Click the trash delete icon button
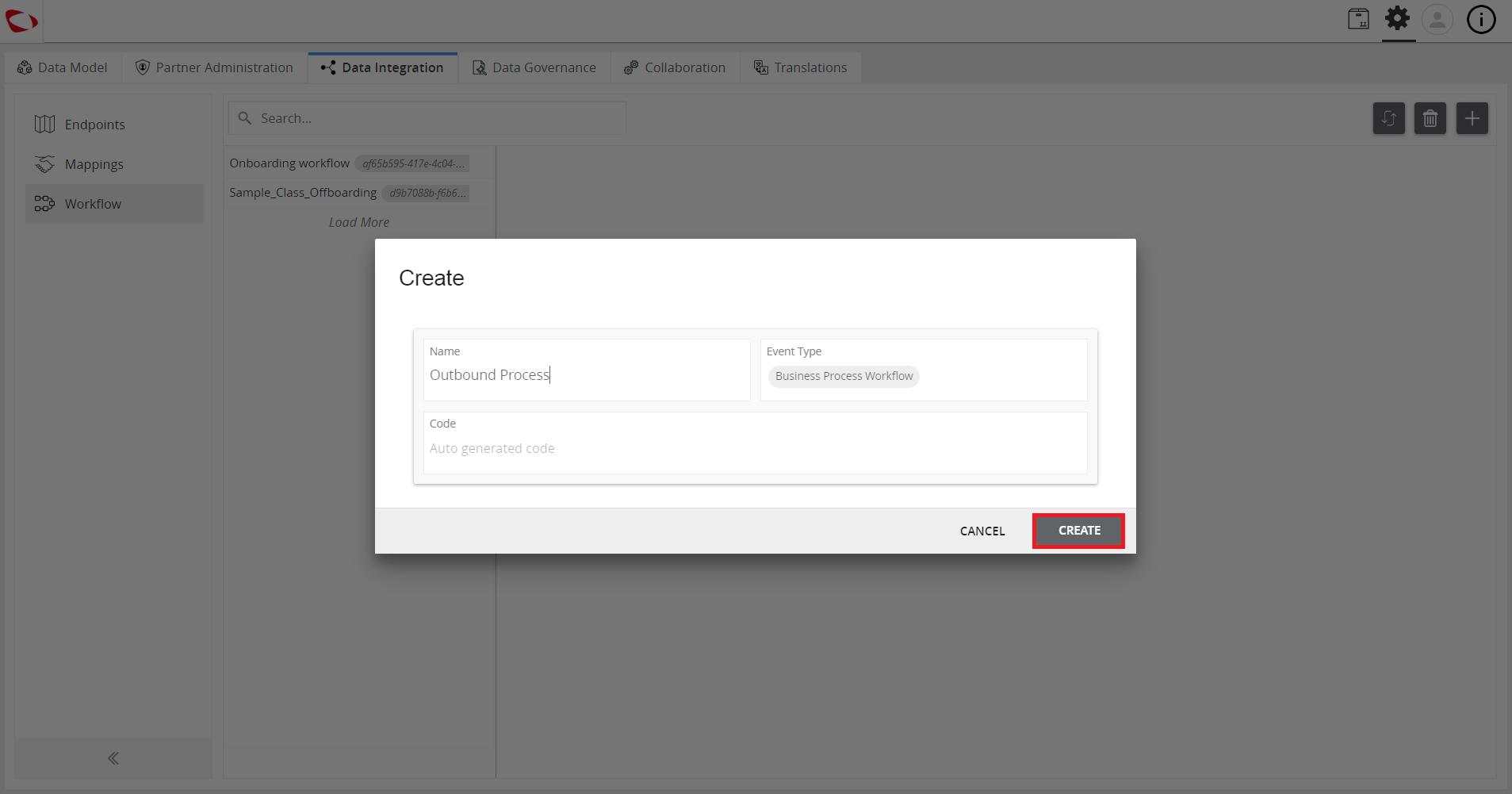The image size is (1512, 794). point(1430,118)
